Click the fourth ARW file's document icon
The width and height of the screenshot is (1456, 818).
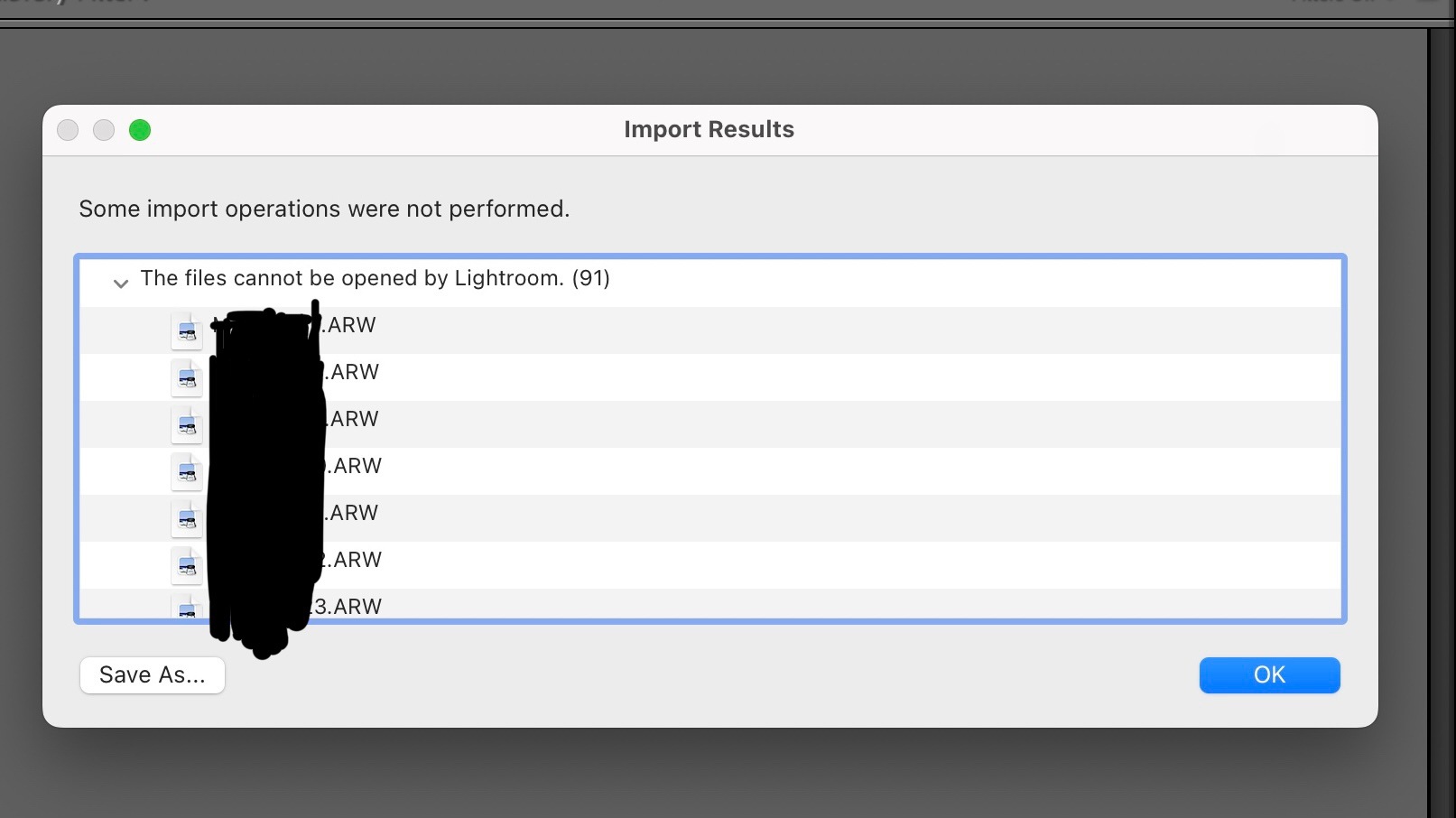click(187, 471)
